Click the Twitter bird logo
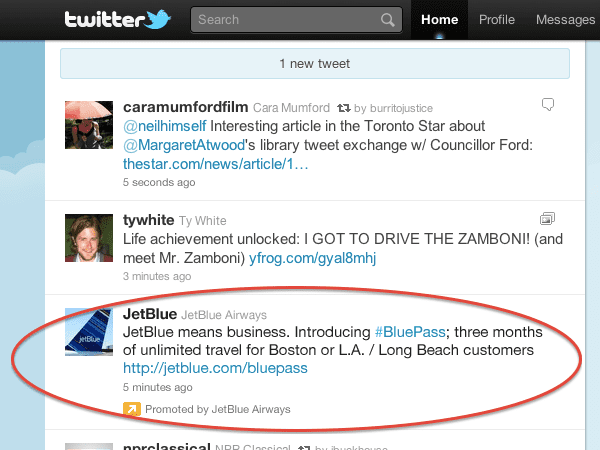600x450 pixels. tap(158, 19)
